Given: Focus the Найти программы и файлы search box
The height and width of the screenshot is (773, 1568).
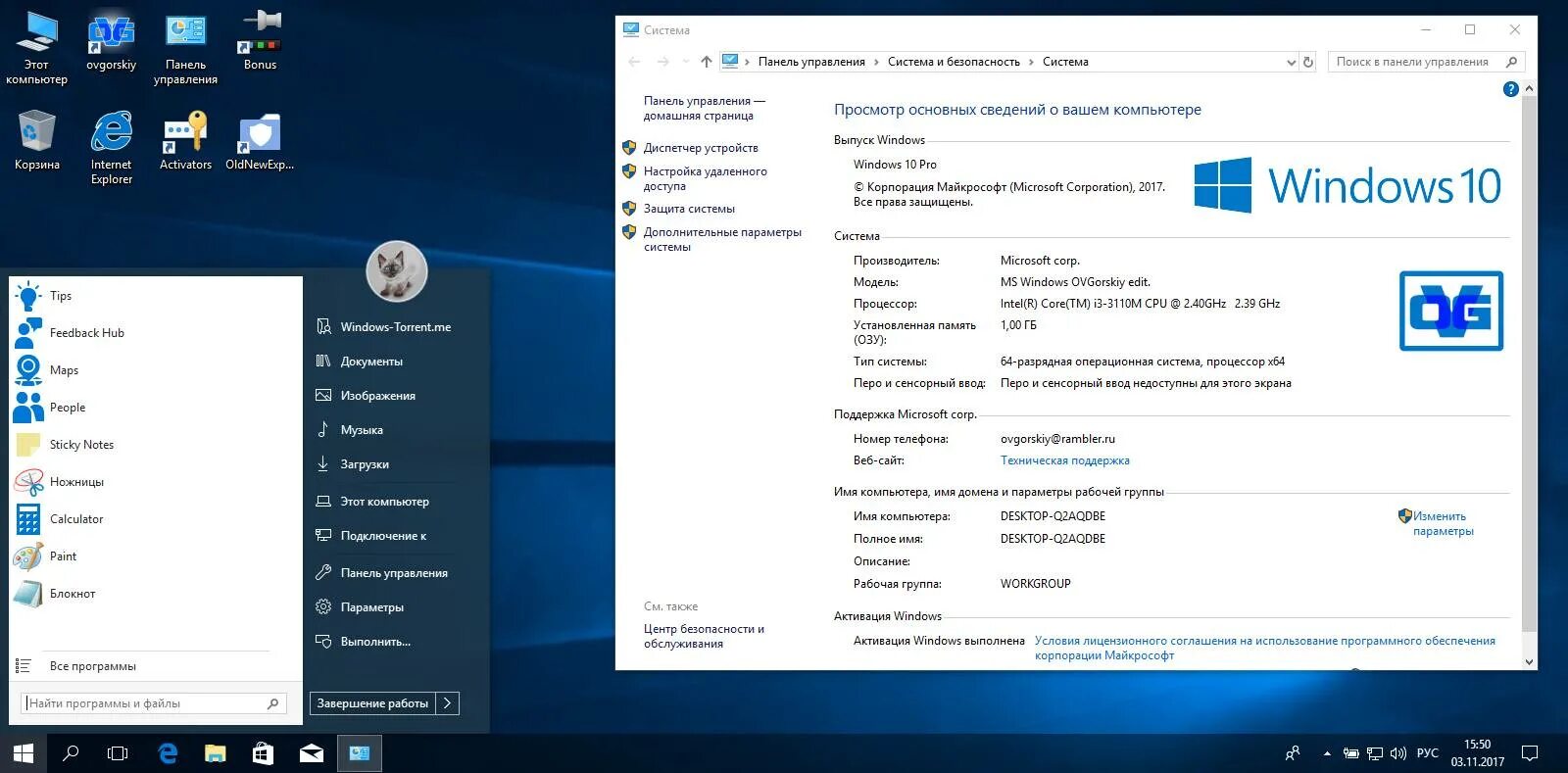Looking at the screenshot, I should tap(153, 703).
